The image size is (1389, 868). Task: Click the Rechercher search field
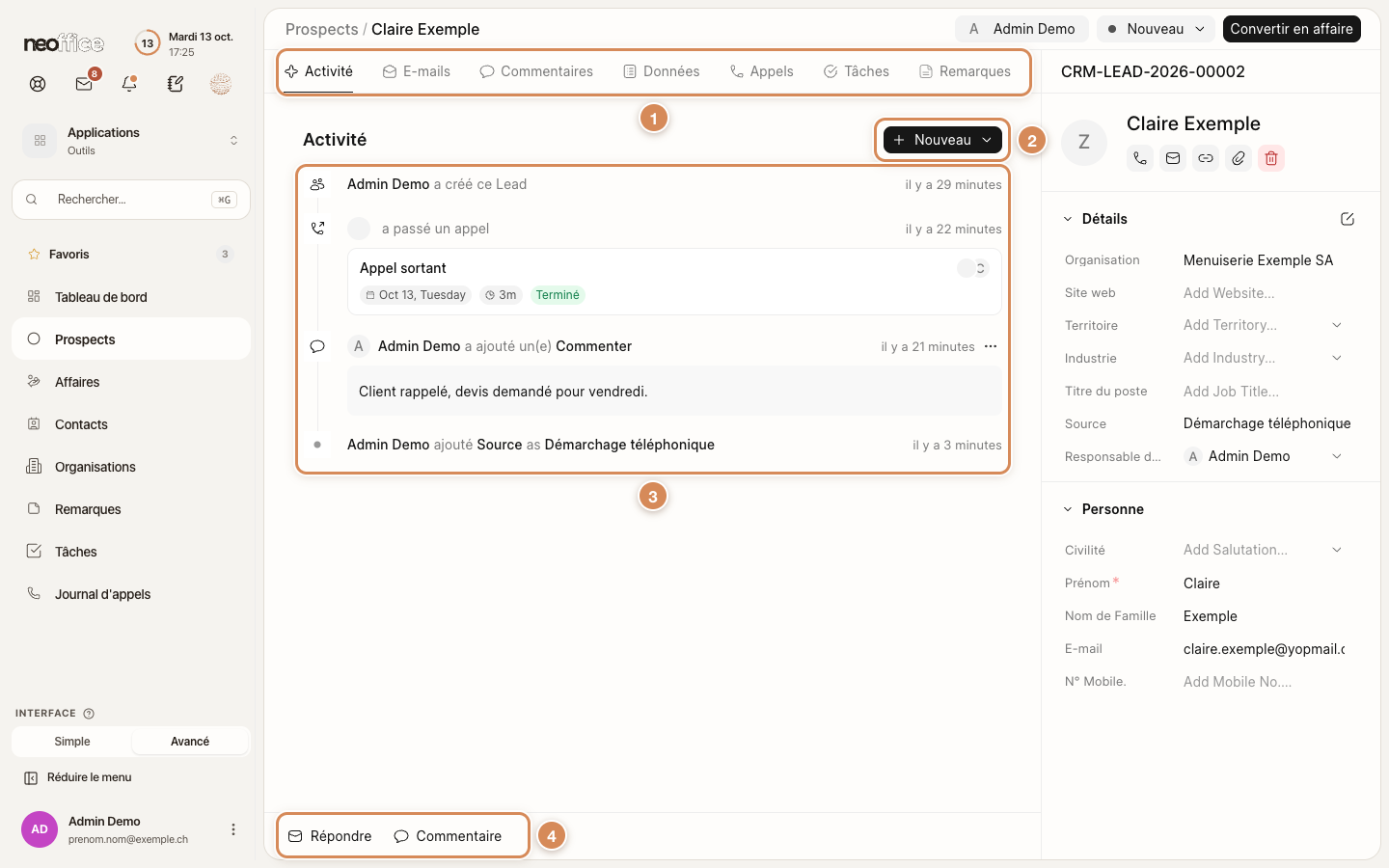131,200
